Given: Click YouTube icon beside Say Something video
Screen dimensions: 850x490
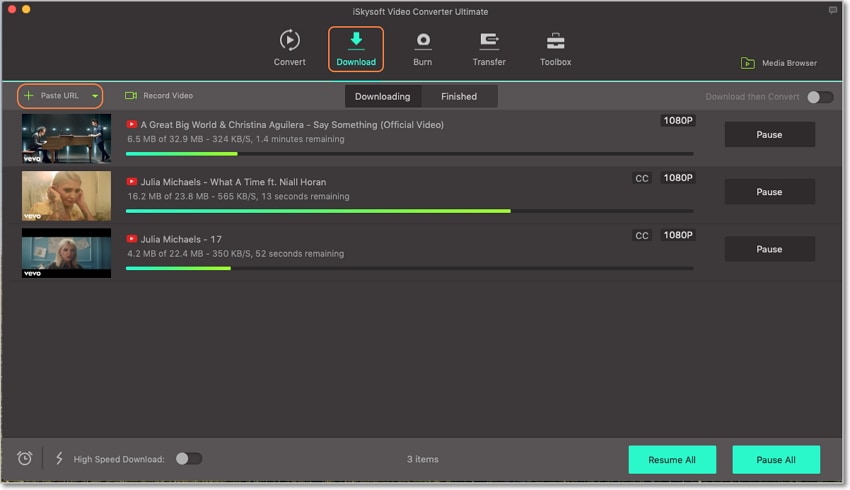Looking at the screenshot, I should (132, 124).
